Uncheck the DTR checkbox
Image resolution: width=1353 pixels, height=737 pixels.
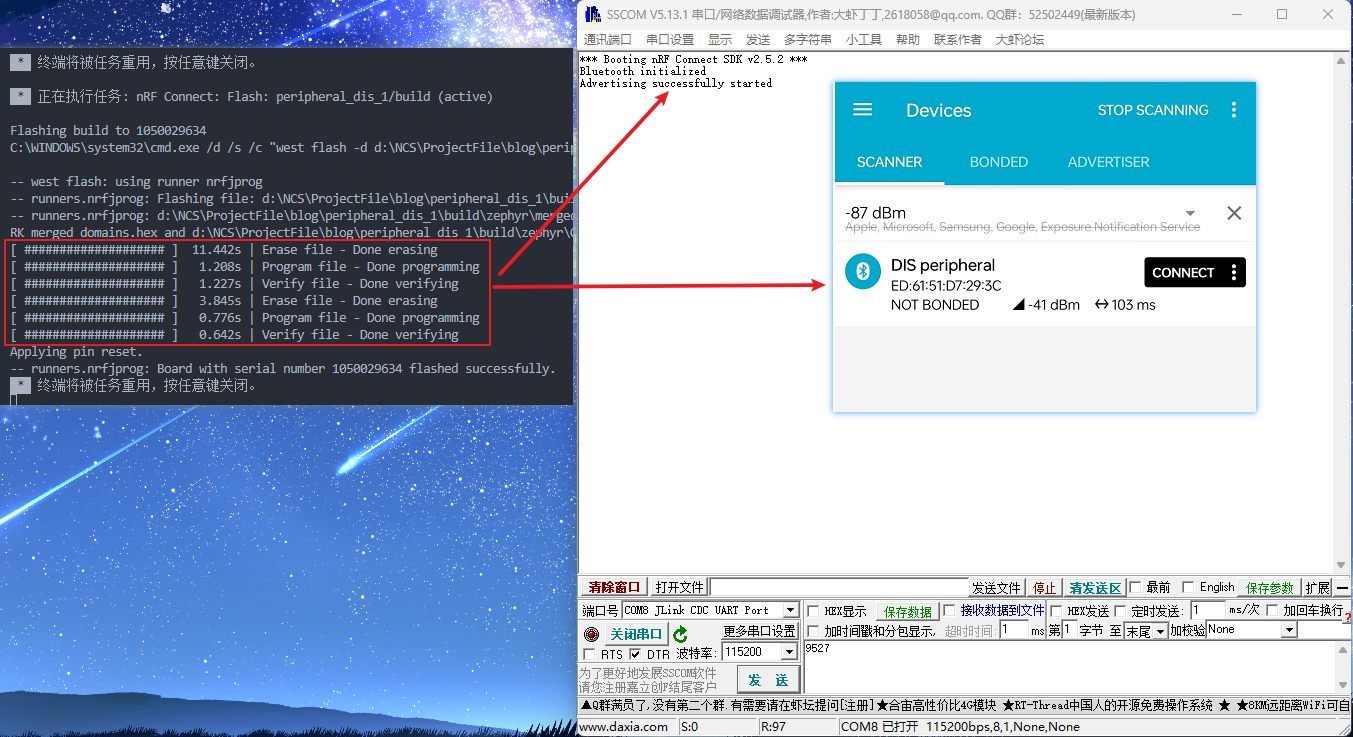point(635,655)
